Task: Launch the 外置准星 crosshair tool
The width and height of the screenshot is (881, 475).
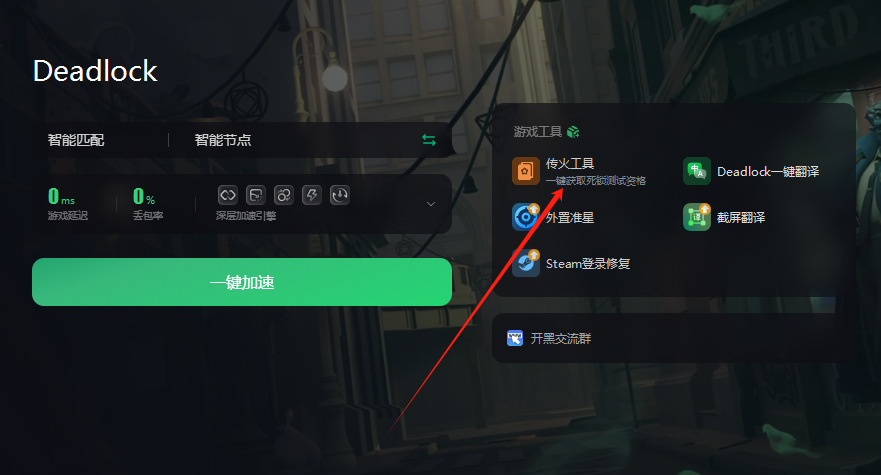Action: [525, 217]
